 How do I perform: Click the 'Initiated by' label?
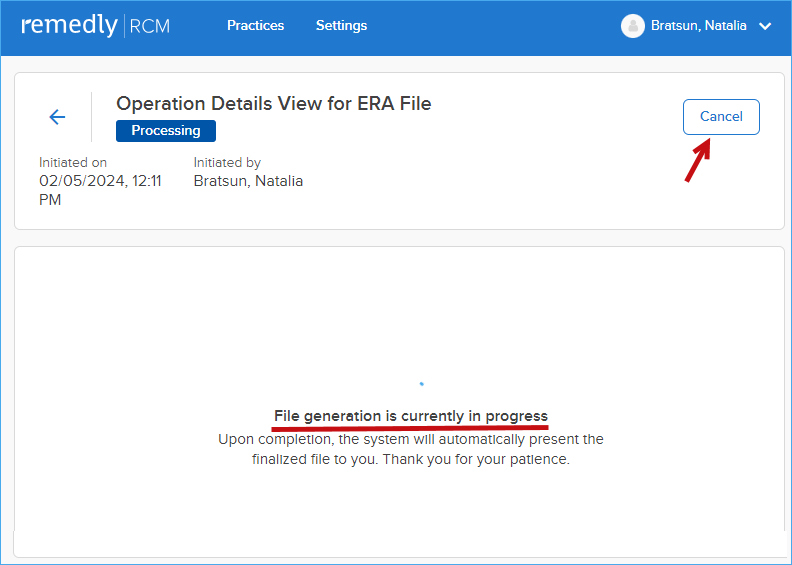227,163
